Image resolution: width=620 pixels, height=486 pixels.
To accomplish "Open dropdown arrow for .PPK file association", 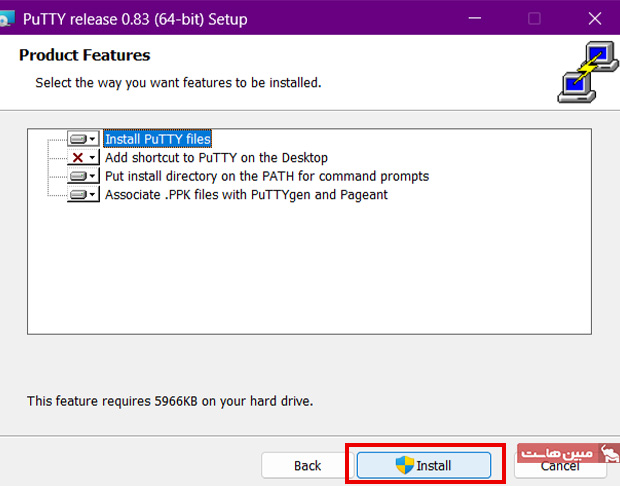I will coord(93,195).
